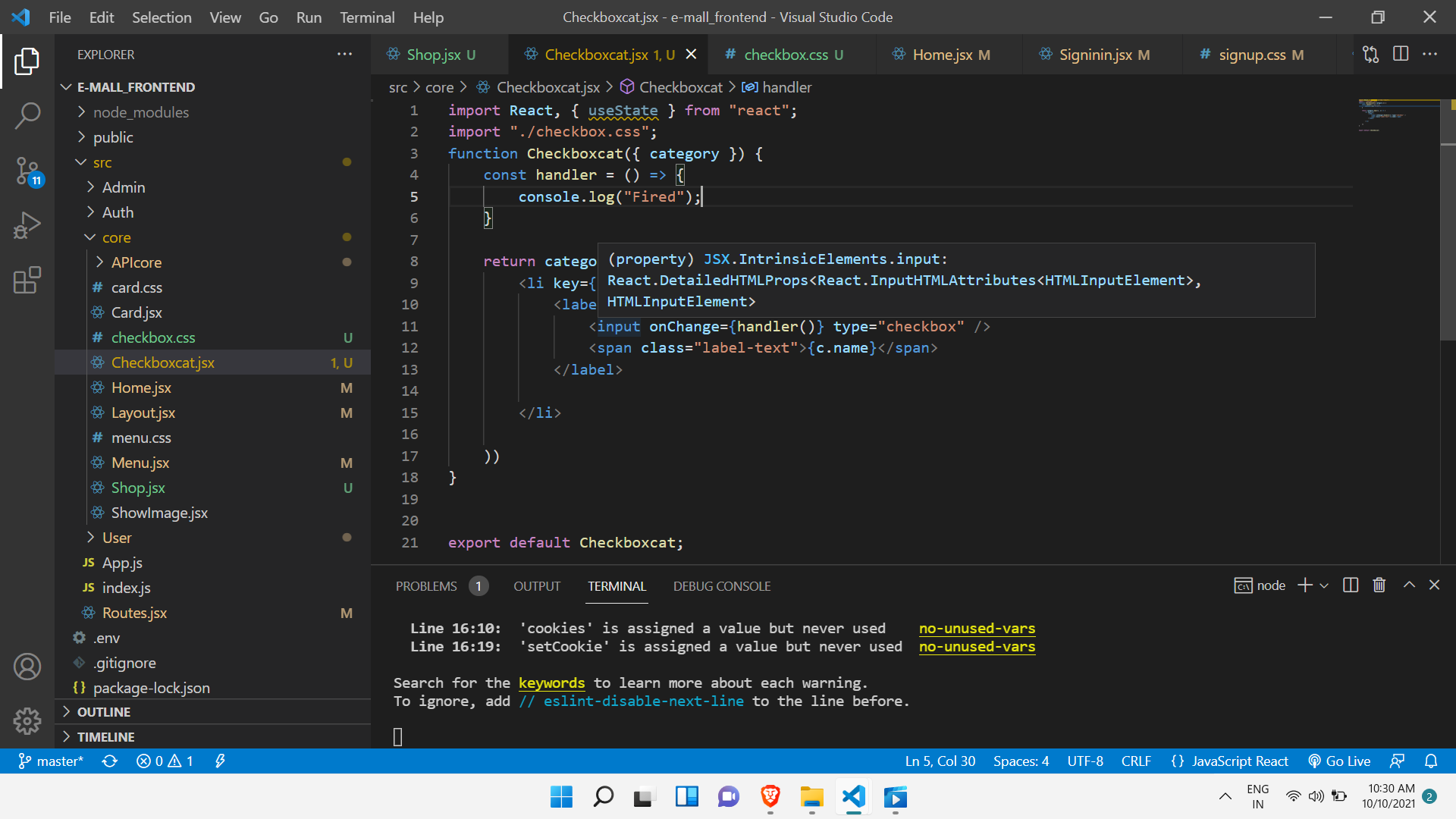Switch to the signup.css tab
The height and width of the screenshot is (819, 1456).
[1259, 55]
